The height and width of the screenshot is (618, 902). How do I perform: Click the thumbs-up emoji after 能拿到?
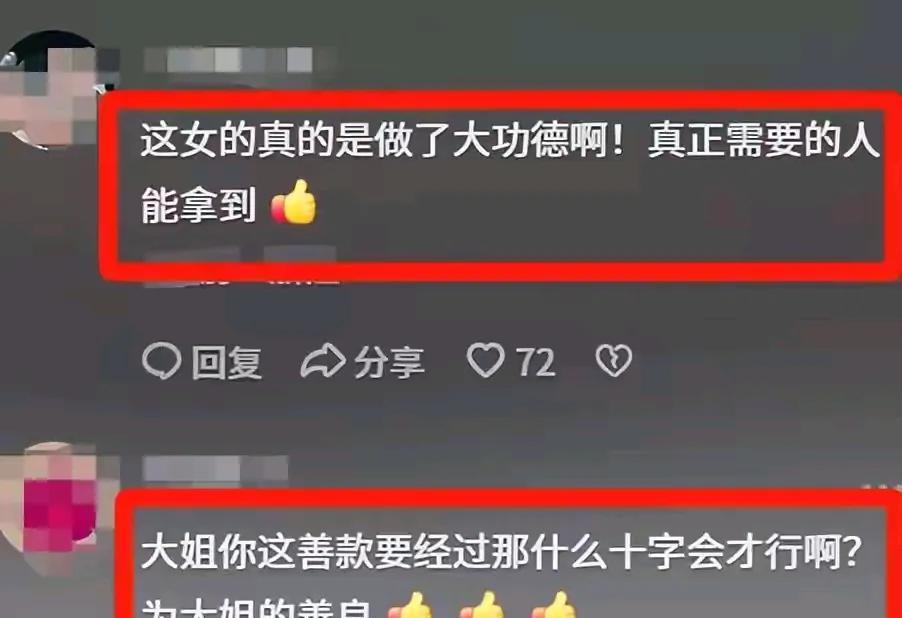pos(294,203)
